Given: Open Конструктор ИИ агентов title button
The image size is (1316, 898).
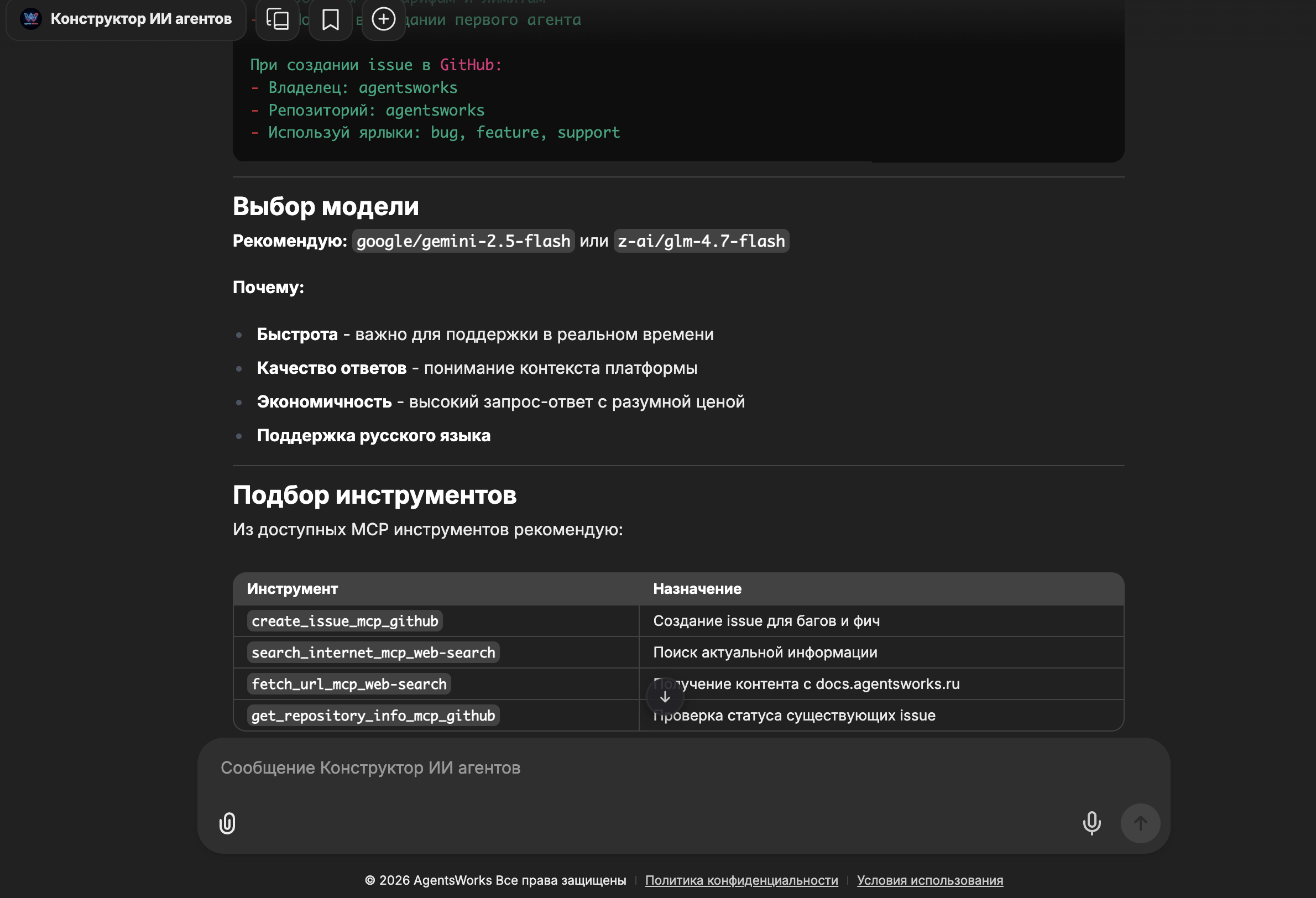Looking at the screenshot, I should (141, 19).
